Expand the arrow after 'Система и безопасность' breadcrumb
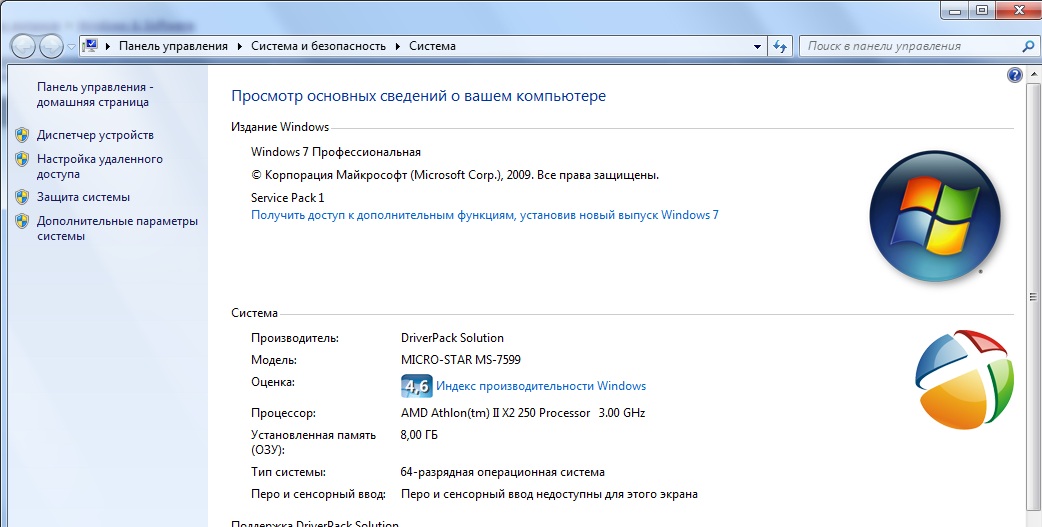 (398, 46)
